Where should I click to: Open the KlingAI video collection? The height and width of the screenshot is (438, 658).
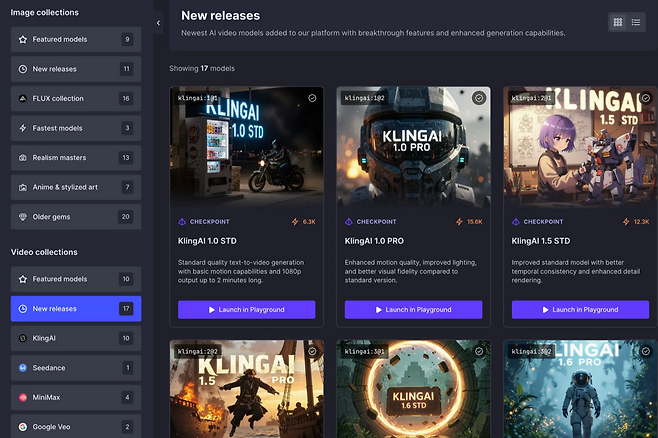[76, 338]
